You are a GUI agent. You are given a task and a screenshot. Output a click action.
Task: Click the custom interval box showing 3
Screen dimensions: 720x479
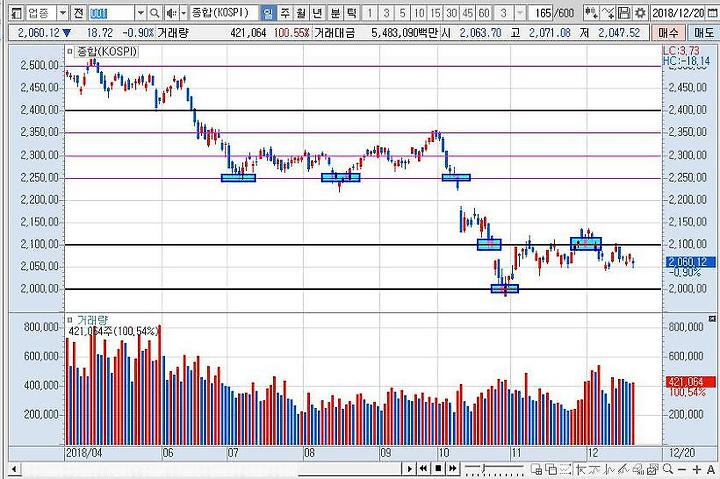coord(504,13)
